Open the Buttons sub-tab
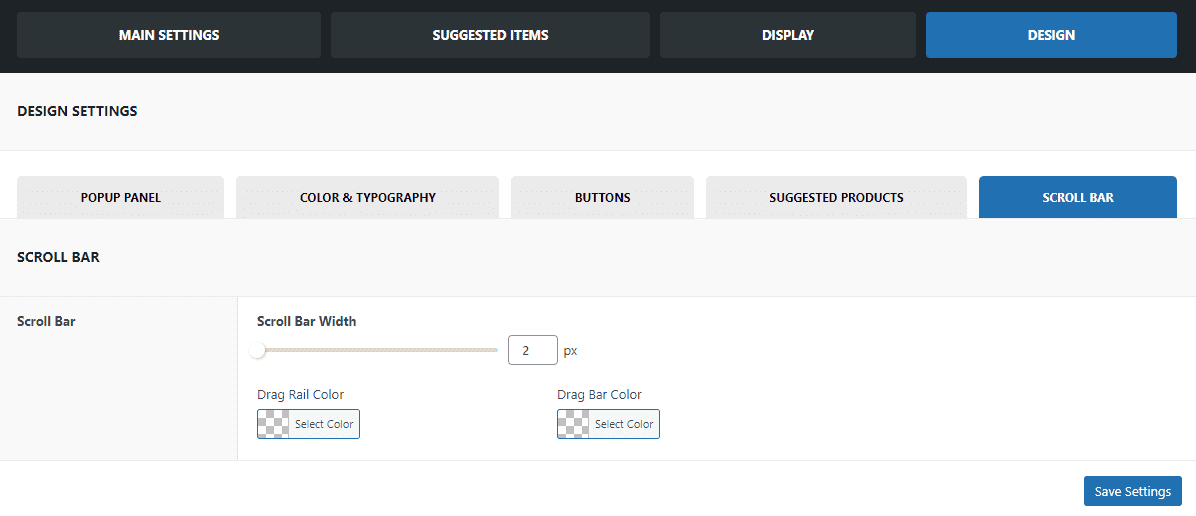This screenshot has height=516, width=1196. pyautogui.click(x=603, y=198)
